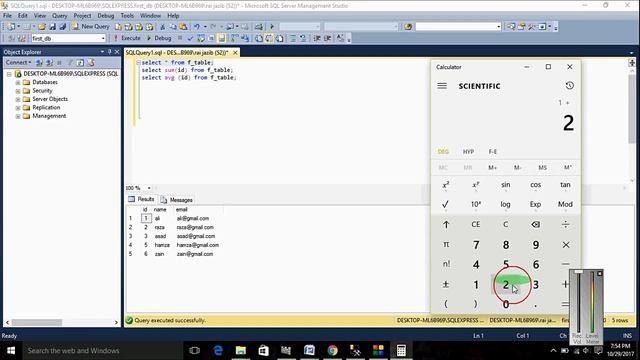
Task: Toggle the DEG angle mode
Action: tap(443, 151)
